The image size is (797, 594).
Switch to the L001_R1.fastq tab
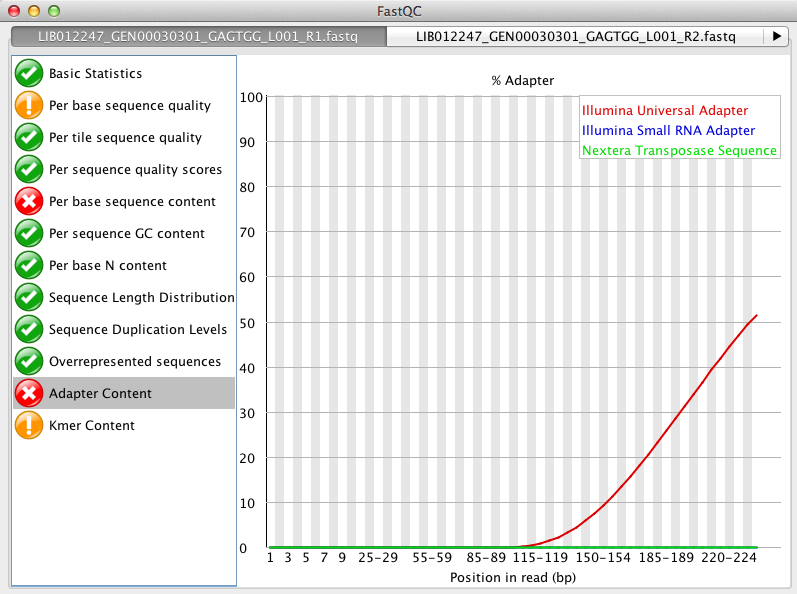[199, 37]
